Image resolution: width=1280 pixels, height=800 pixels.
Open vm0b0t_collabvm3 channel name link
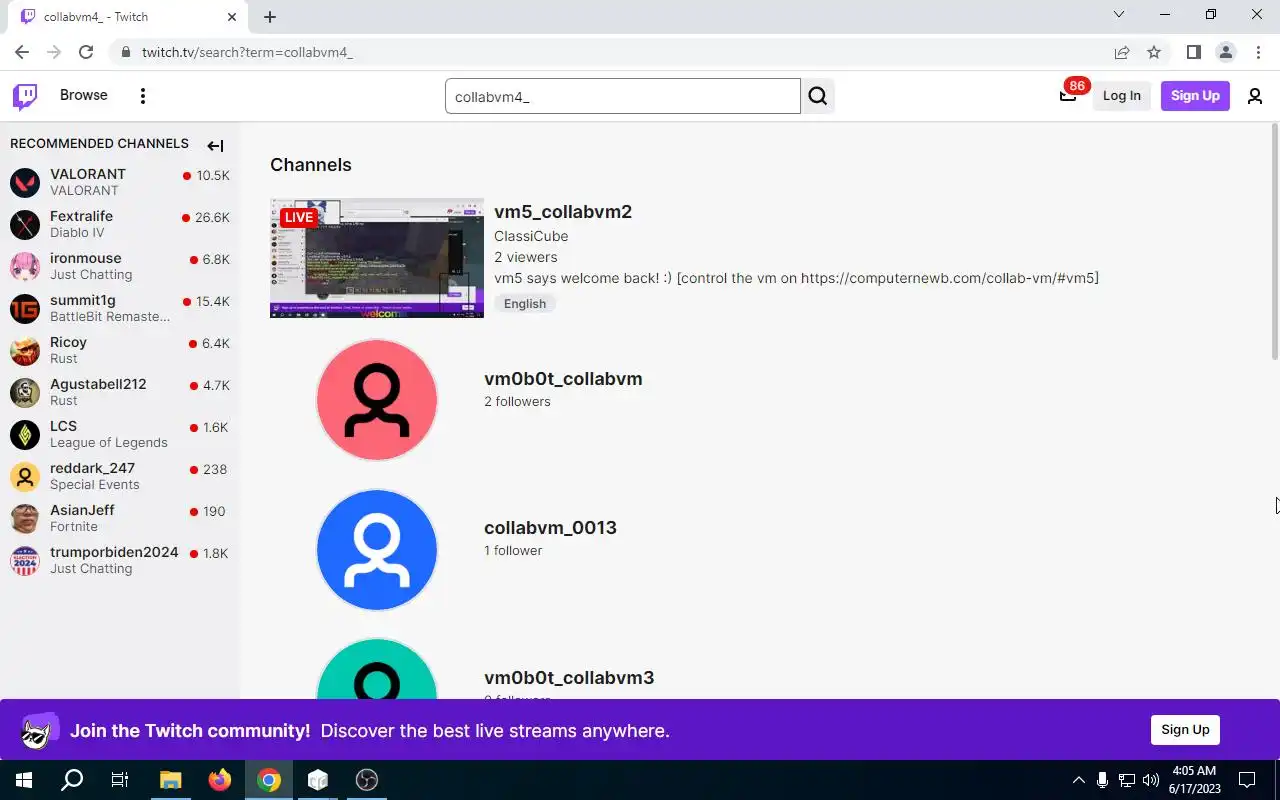[x=569, y=678]
